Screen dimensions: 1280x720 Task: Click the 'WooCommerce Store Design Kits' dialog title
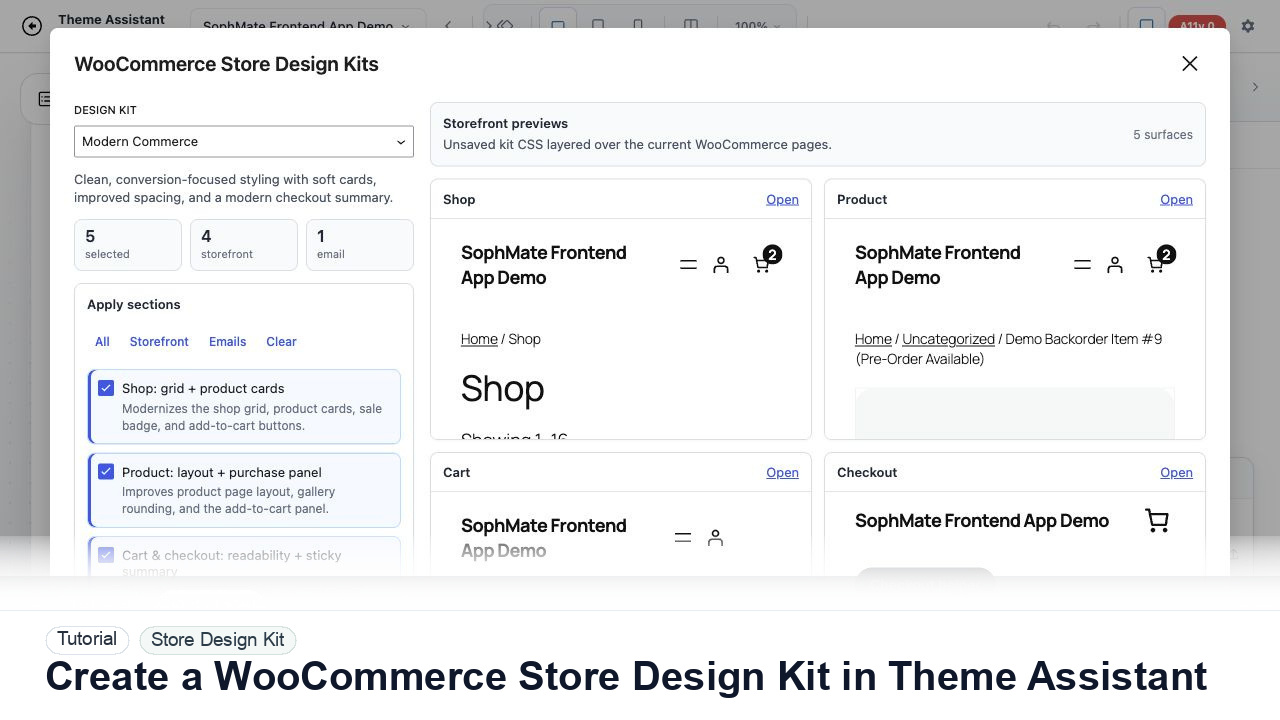point(226,64)
